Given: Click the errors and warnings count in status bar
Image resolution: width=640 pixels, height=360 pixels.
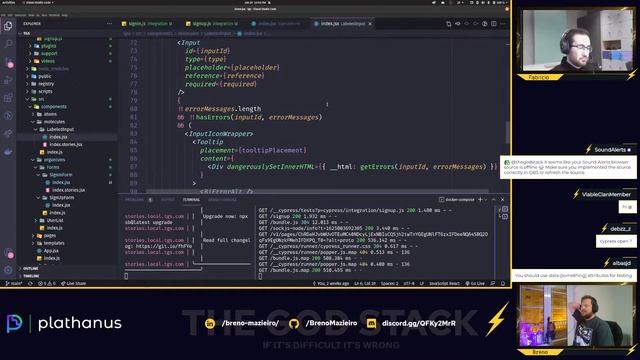Looking at the screenshot, I should pyautogui.click(x=47, y=283).
